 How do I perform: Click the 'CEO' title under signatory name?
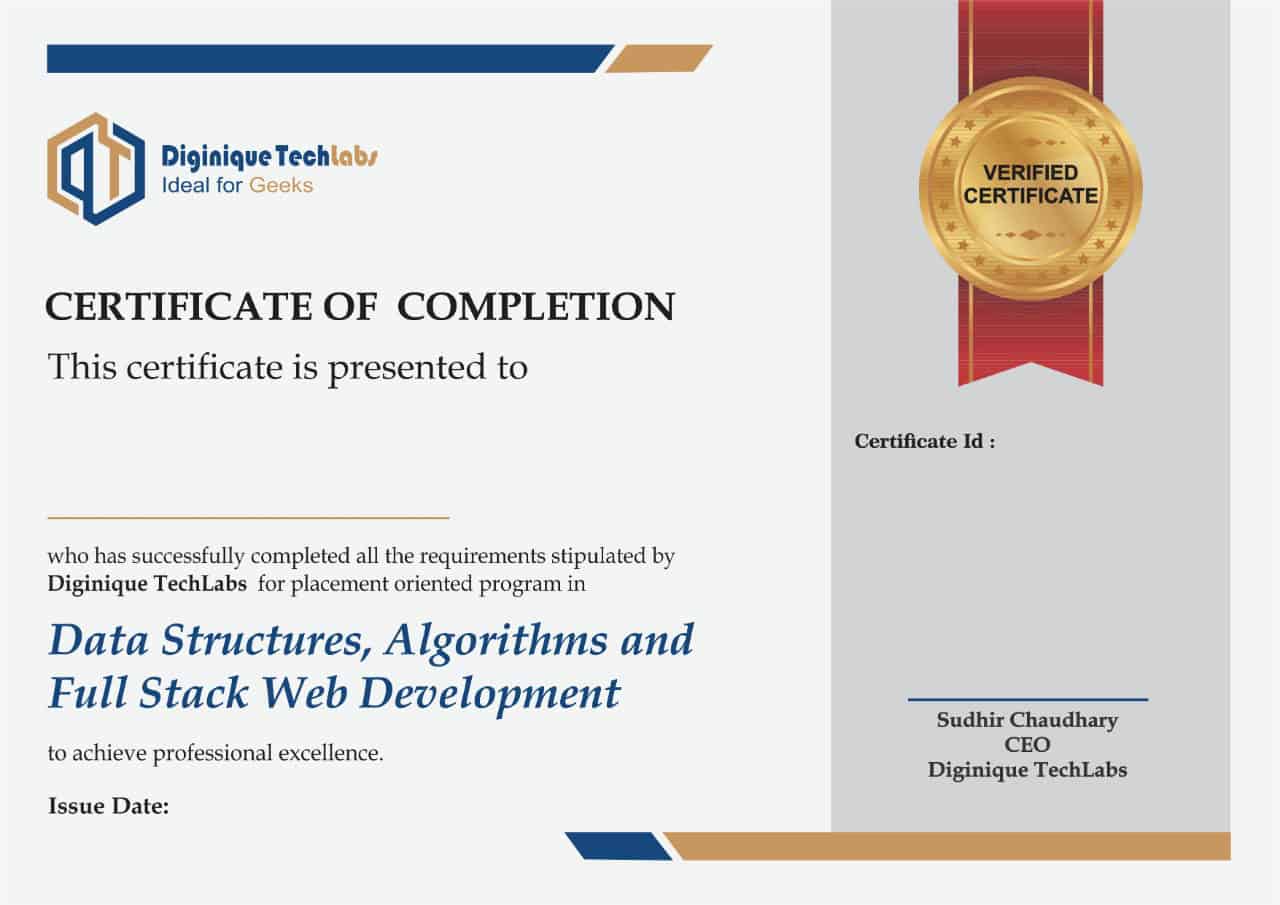click(x=1027, y=745)
